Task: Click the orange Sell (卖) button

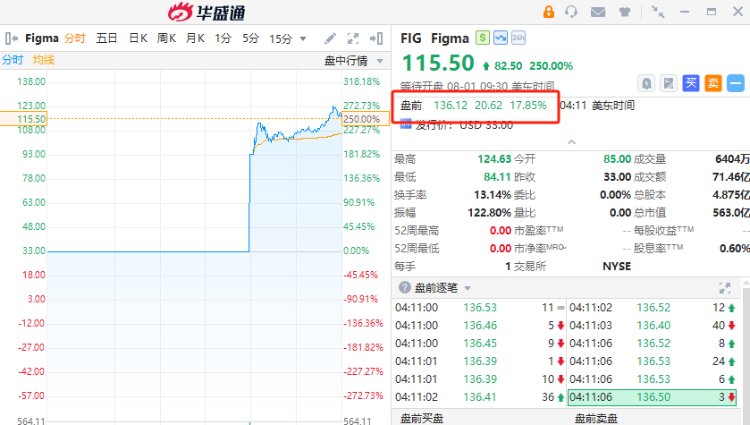Action: (713, 84)
